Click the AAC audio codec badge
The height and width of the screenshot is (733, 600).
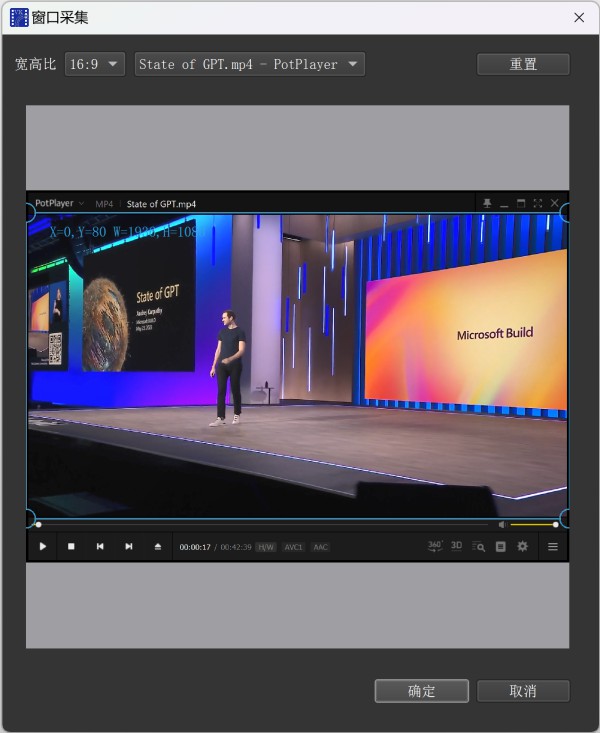320,547
